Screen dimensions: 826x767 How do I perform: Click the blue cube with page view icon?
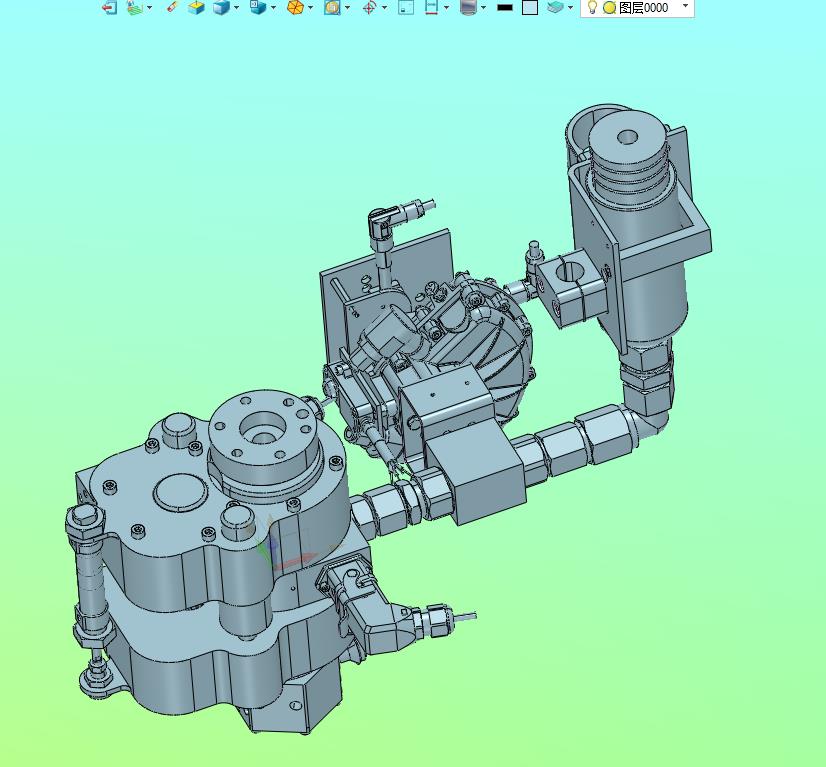point(258,7)
